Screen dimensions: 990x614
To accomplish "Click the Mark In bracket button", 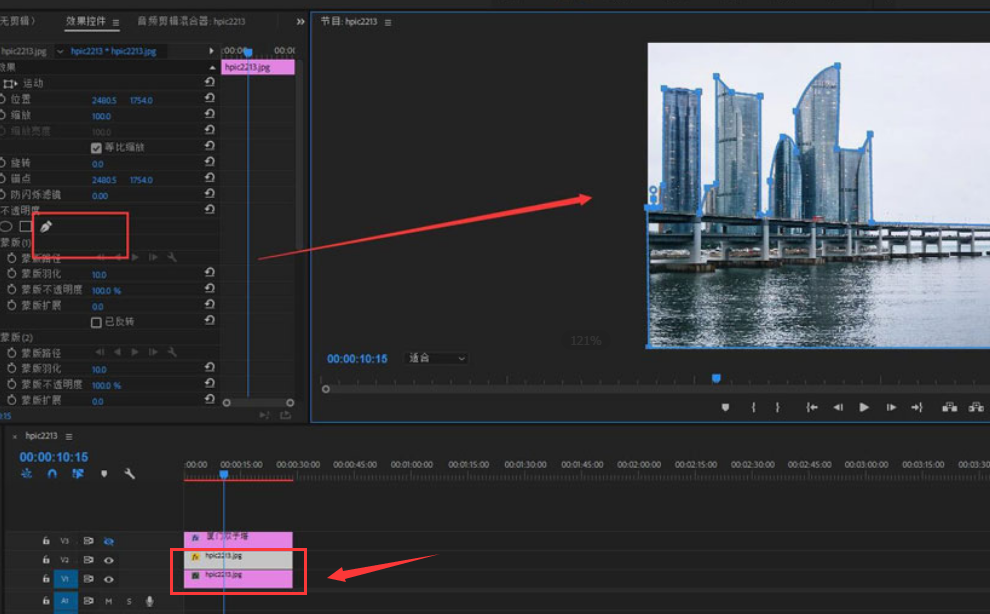I will pyautogui.click(x=753, y=408).
